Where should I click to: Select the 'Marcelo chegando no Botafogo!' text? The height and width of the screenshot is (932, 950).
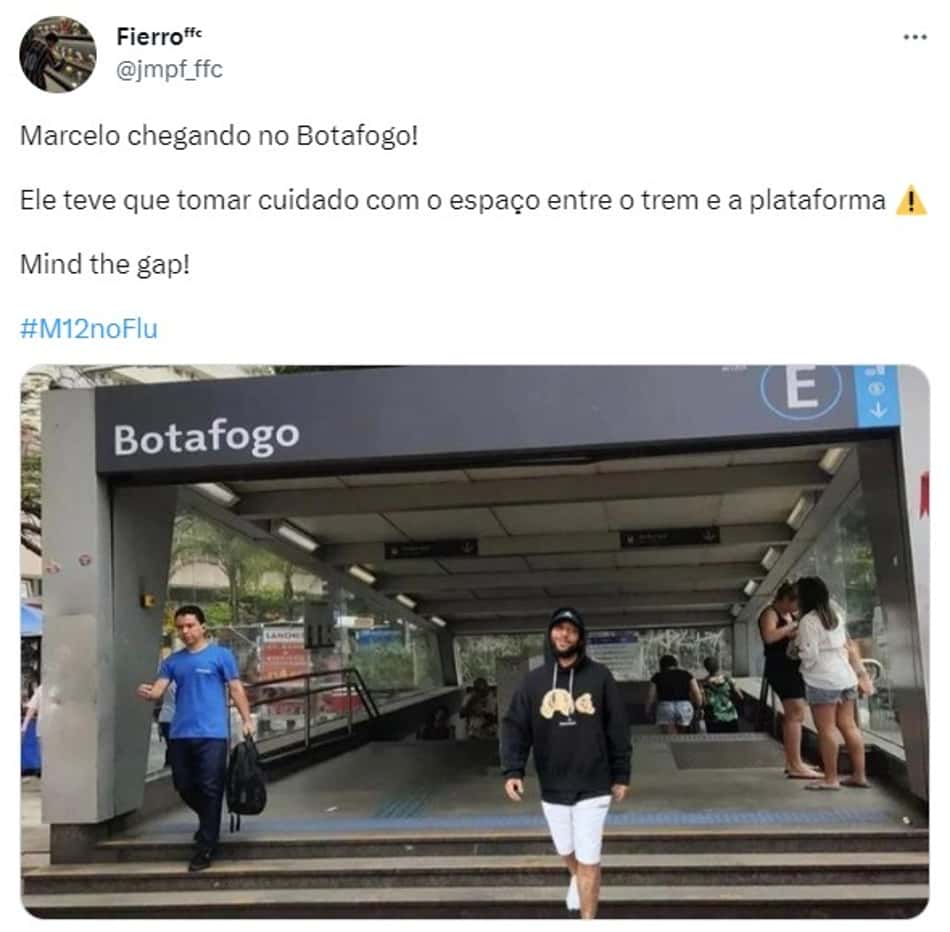[x=219, y=136]
